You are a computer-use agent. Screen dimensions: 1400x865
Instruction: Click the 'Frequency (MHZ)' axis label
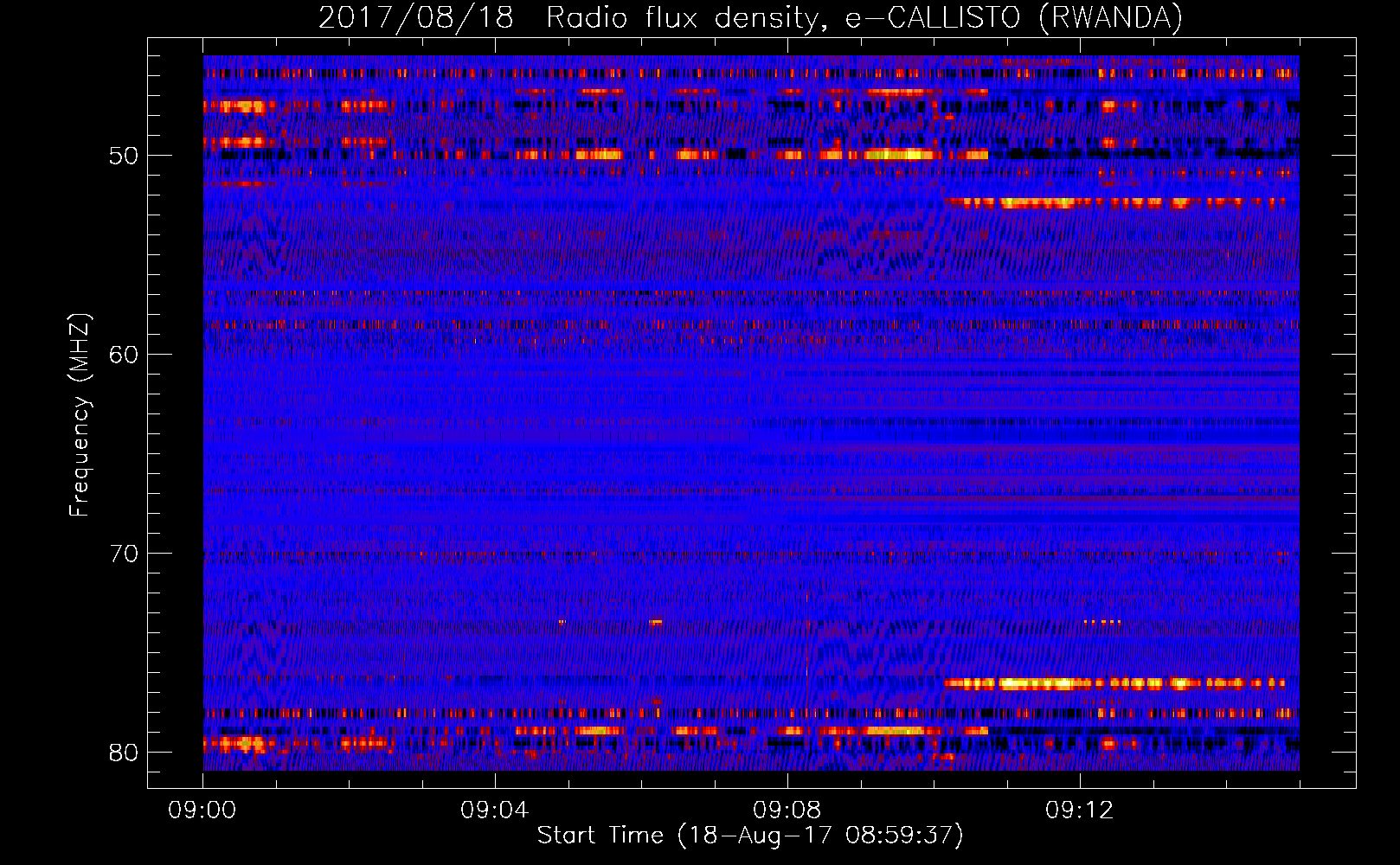[x=80, y=415]
